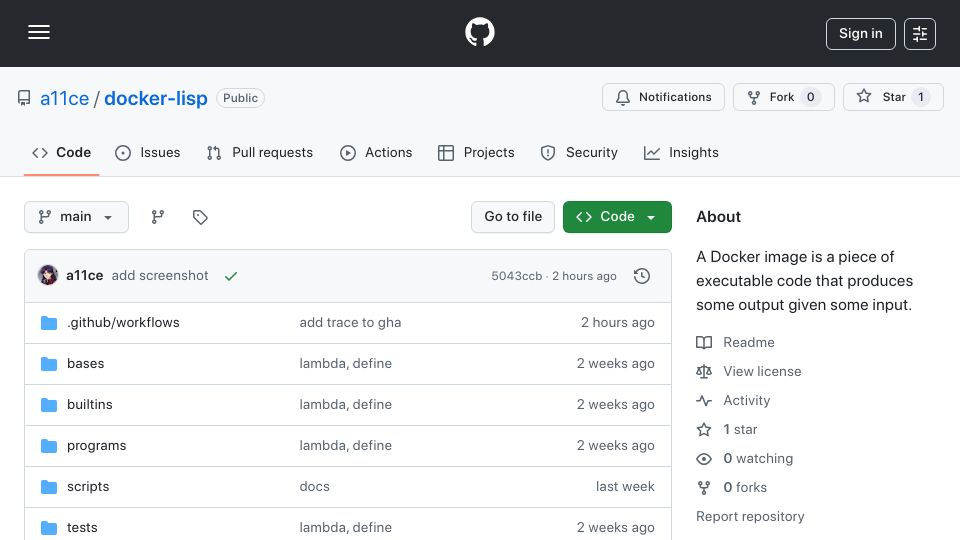Go to GitHub homepage via Octocat logo
Screen dimensions: 960x540
click(479, 32)
